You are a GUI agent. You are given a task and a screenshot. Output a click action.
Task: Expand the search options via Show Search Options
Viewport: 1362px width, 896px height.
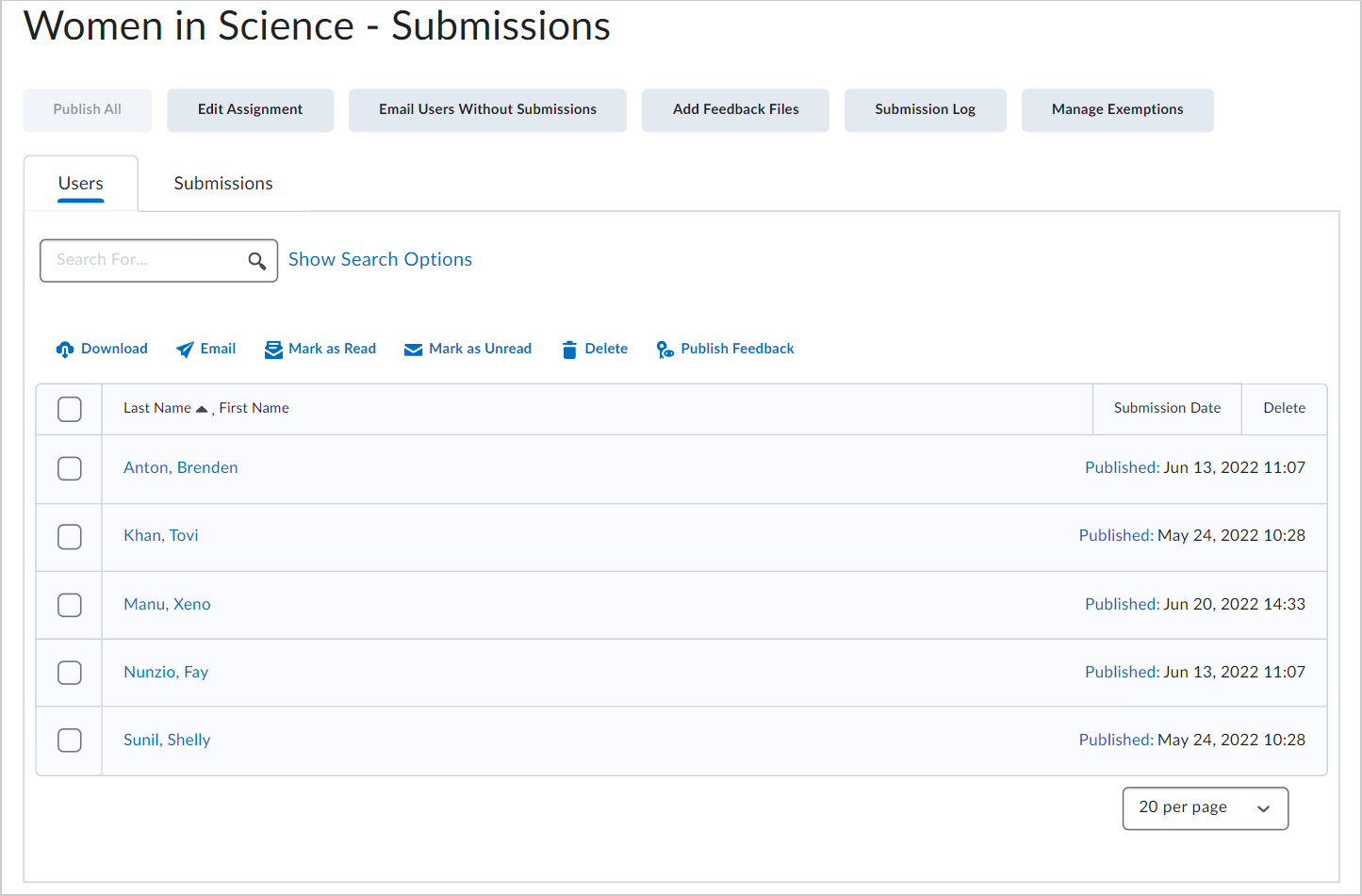tap(380, 259)
